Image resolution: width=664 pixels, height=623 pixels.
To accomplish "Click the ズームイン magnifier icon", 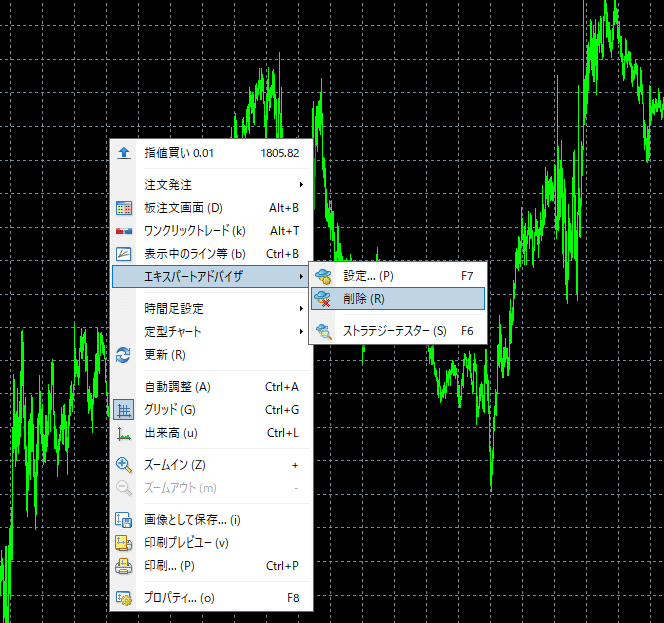I will click(124, 465).
